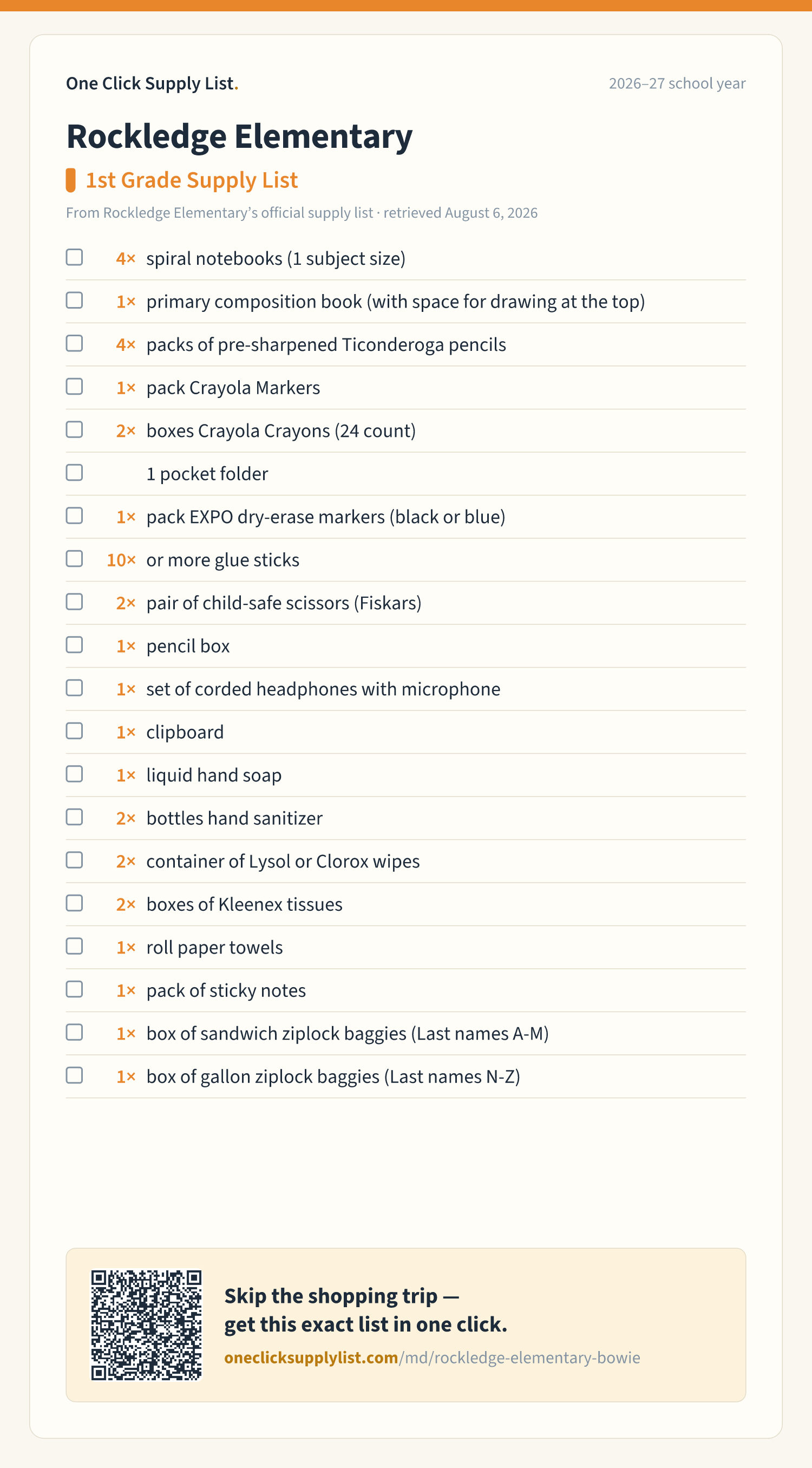
Task: Tick the bottles hand sanitizer checkbox
Action: (x=74, y=817)
